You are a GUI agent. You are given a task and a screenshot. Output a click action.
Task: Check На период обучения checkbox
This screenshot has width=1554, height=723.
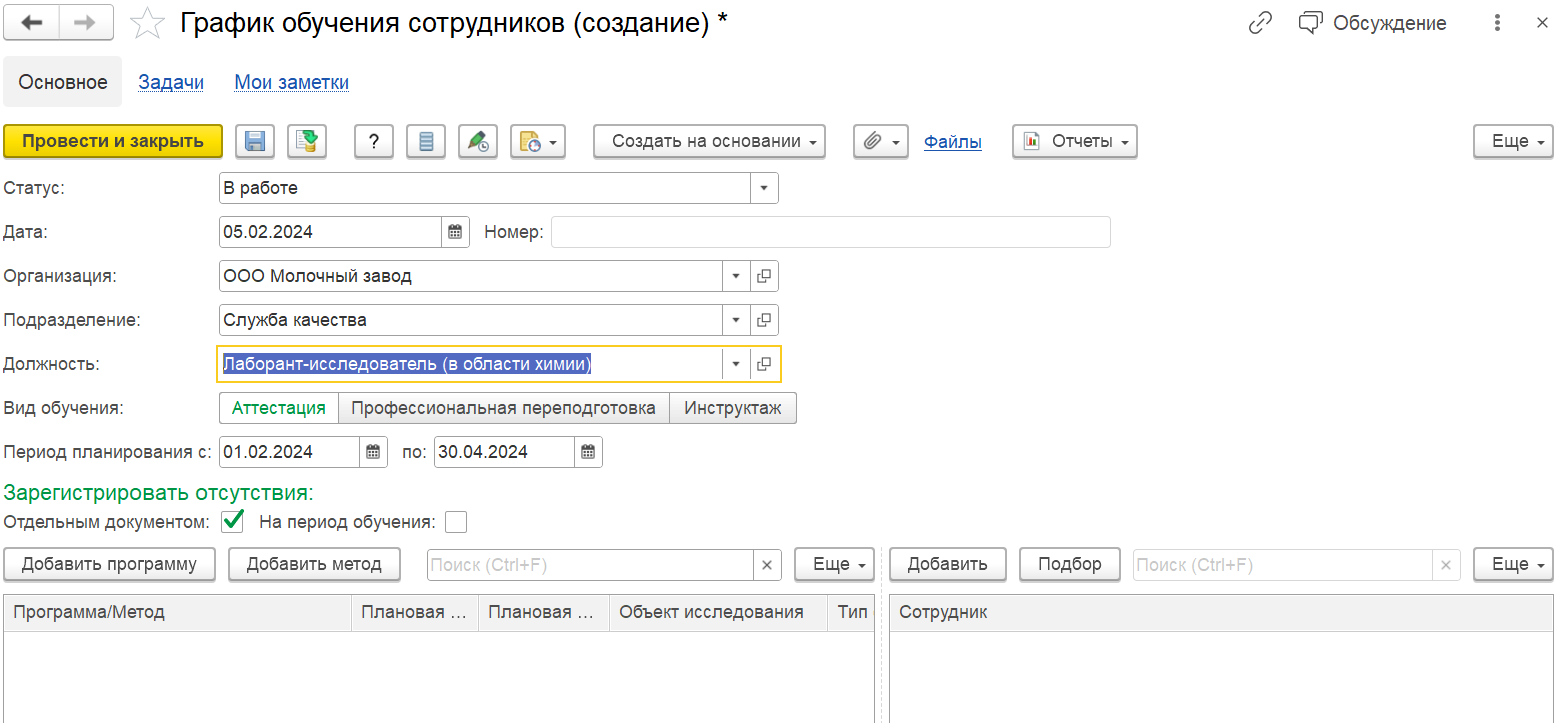(x=456, y=522)
